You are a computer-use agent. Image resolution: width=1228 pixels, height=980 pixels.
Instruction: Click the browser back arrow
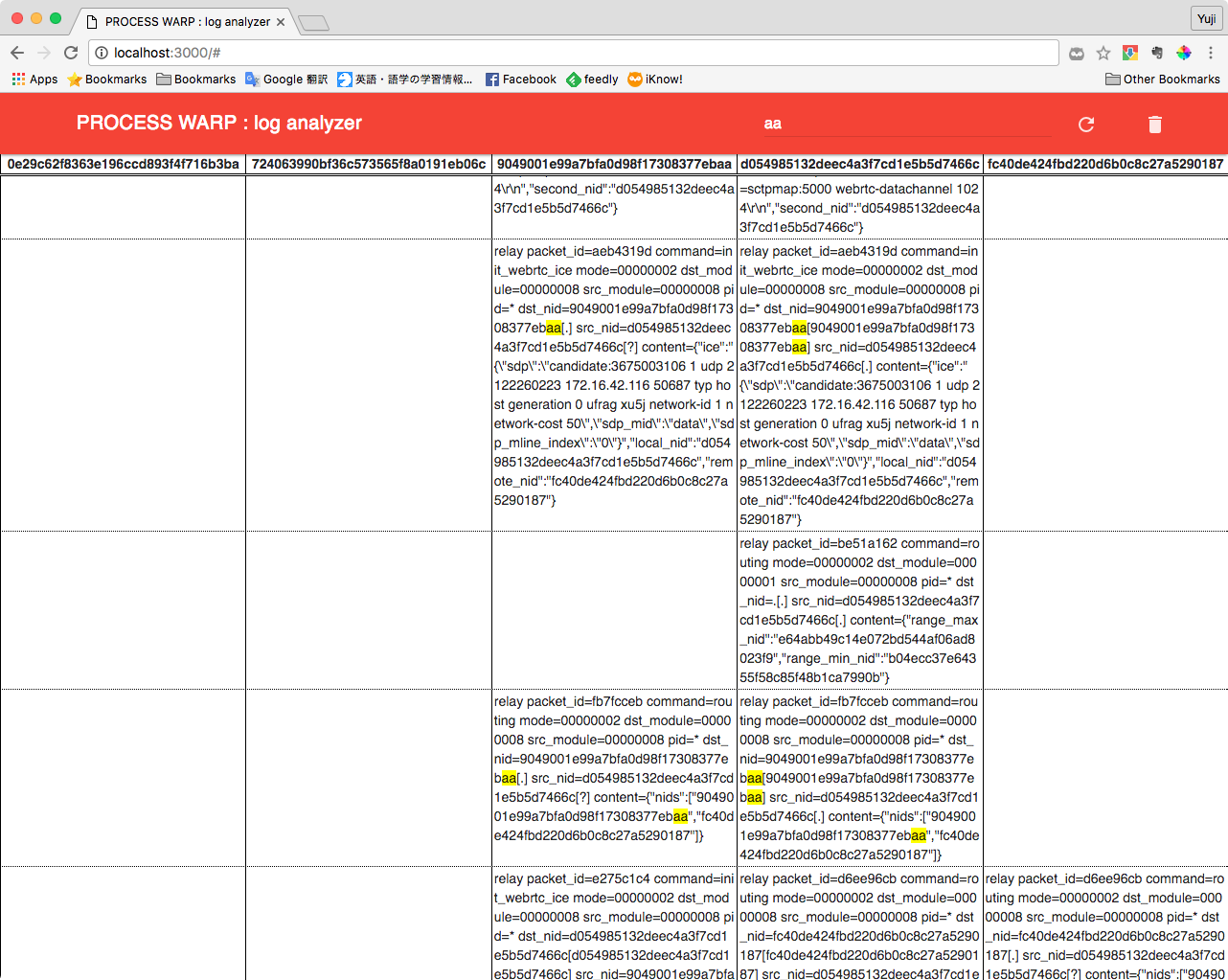pyautogui.click(x=17, y=53)
